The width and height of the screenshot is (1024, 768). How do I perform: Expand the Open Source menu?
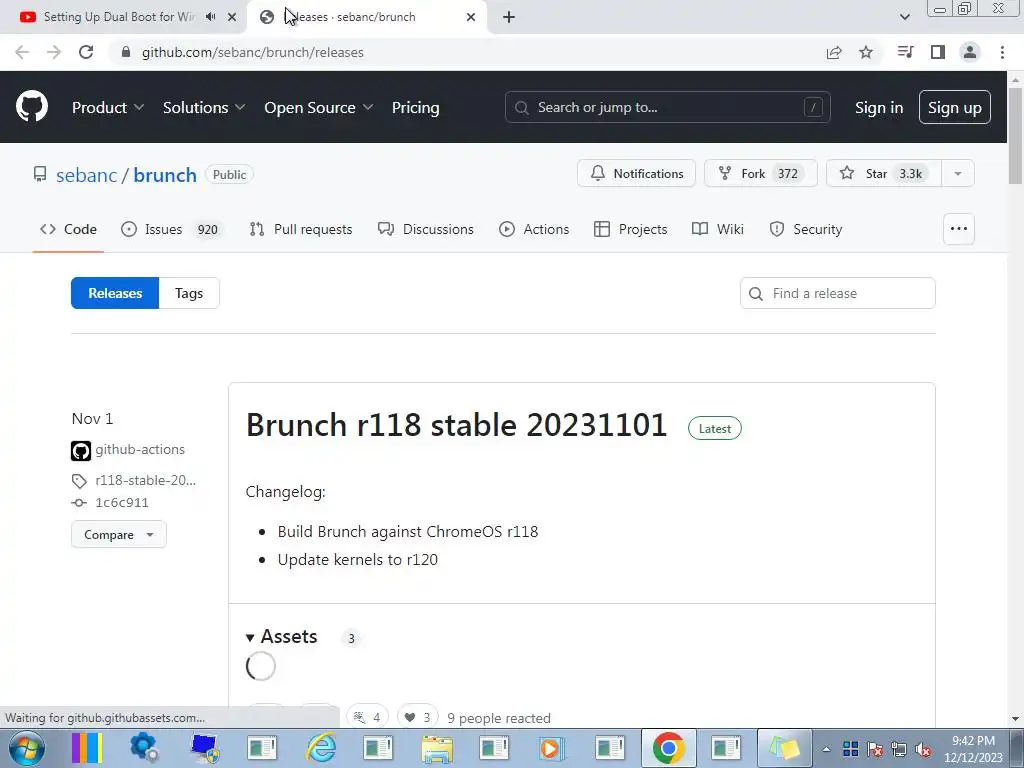(319, 108)
